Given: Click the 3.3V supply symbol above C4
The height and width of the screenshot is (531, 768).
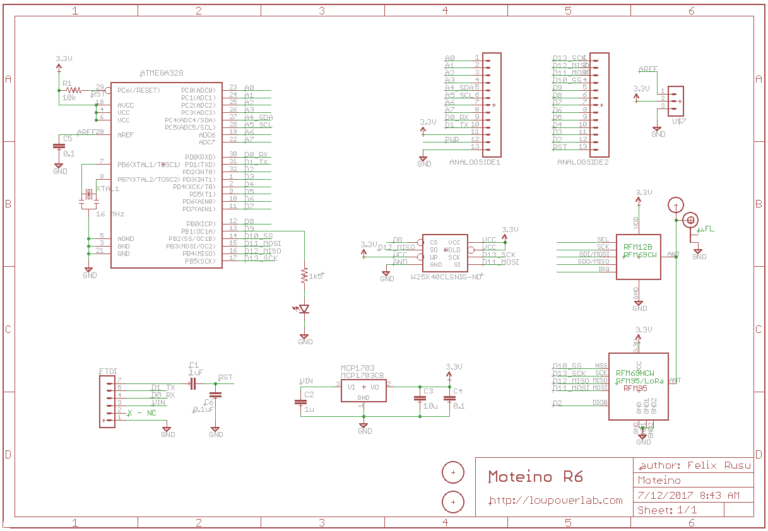Looking at the screenshot, I should pos(450,373).
